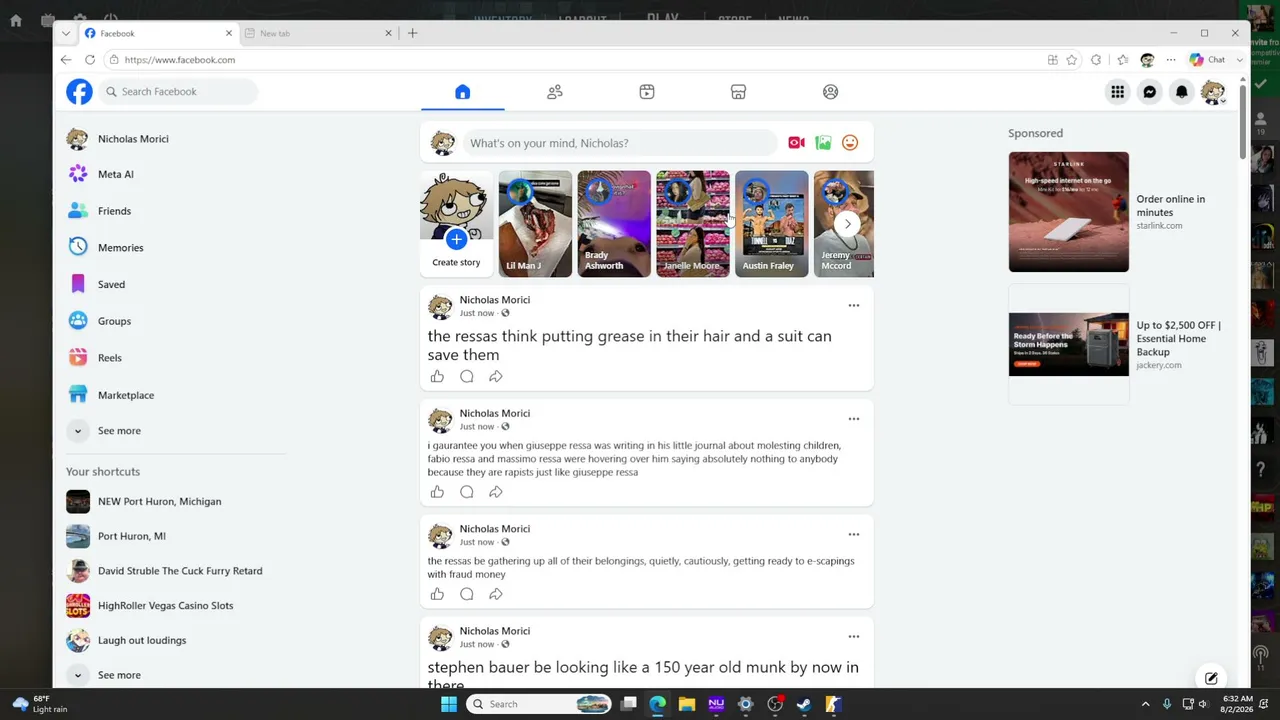
Task: Open the browser extensions puzzle icon
Action: tap(1096, 60)
